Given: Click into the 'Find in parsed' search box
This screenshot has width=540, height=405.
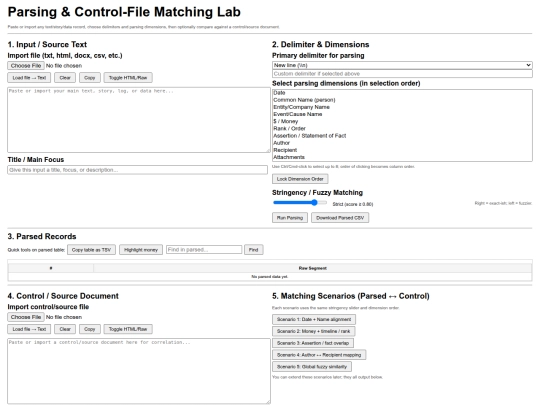Looking at the screenshot, I should (x=204, y=250).
